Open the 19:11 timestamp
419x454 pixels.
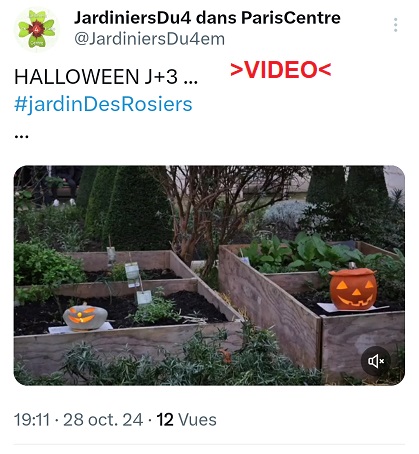click(32, 419)
